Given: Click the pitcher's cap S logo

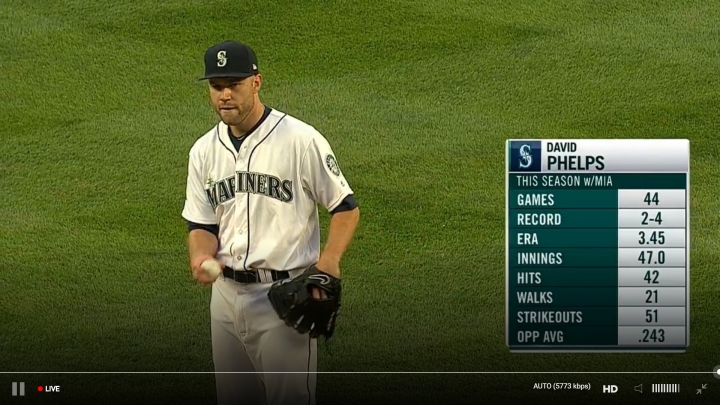Looking at the screenshot, I should tap(222, 58).
